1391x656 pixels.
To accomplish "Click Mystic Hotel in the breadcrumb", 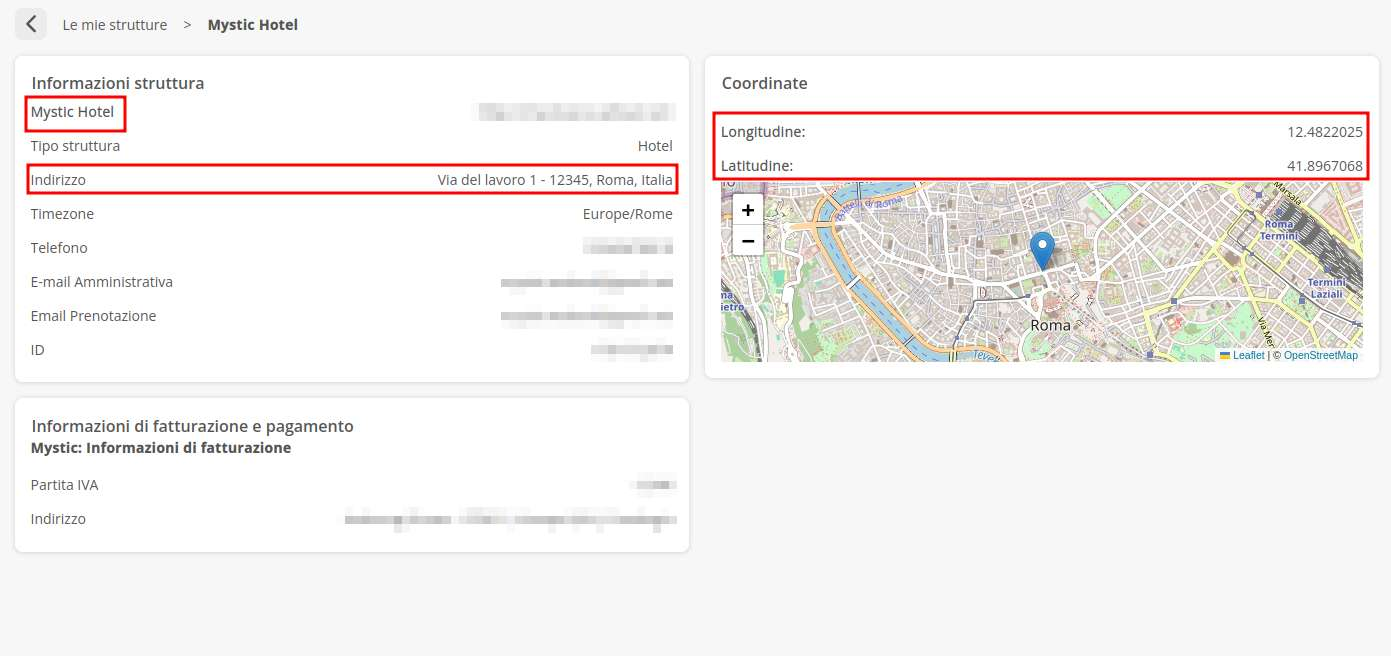I will pos(253,25).
